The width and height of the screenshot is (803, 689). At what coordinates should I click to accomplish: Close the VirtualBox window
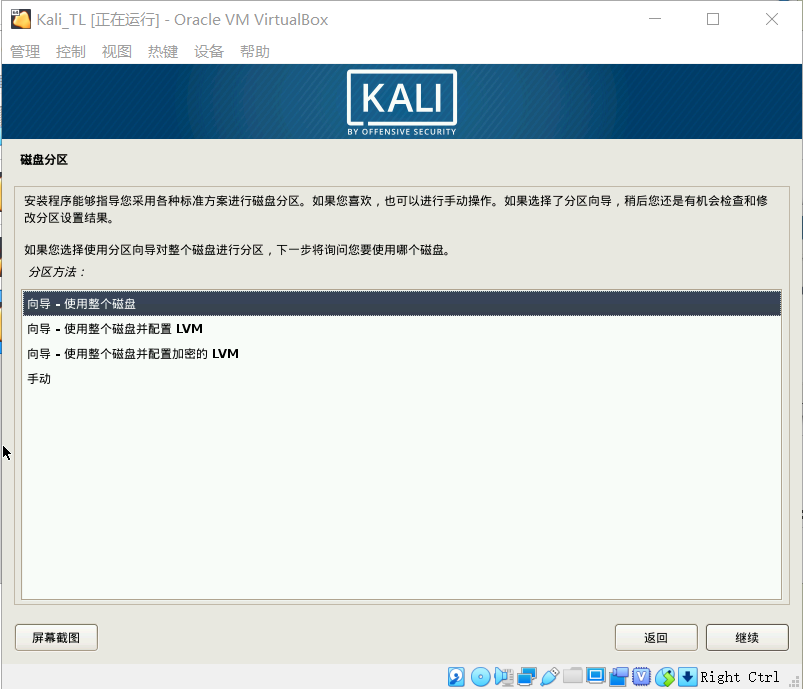tap(772, 19)
